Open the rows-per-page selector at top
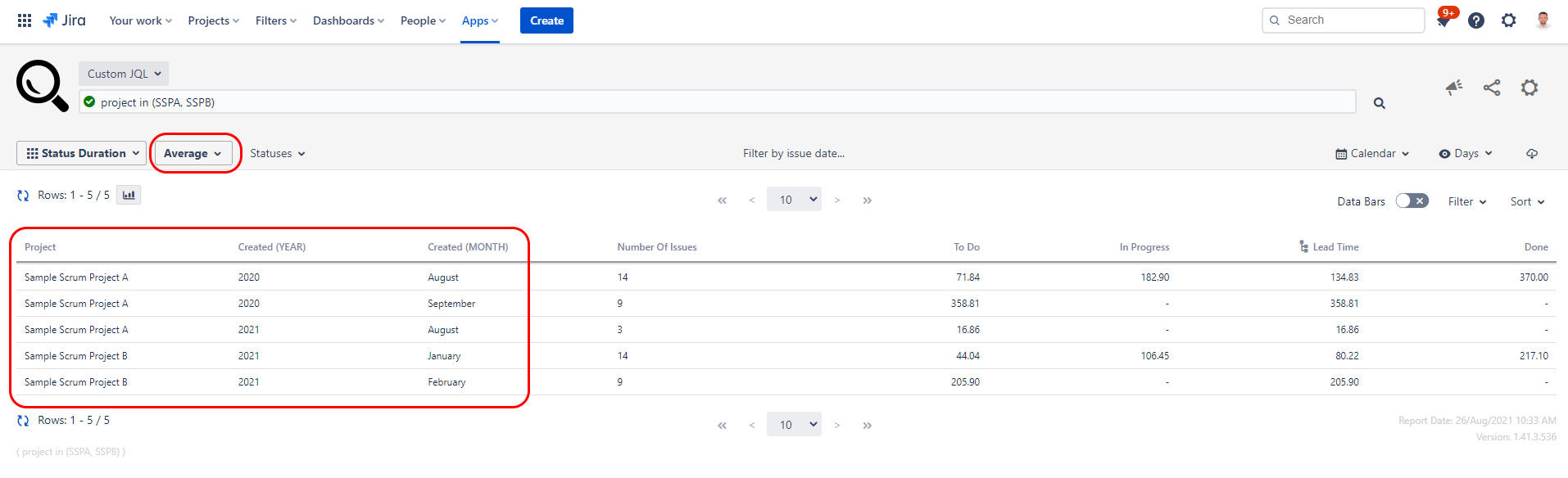The width and height of the screenshot is (1568, 478). coord(794,199)
